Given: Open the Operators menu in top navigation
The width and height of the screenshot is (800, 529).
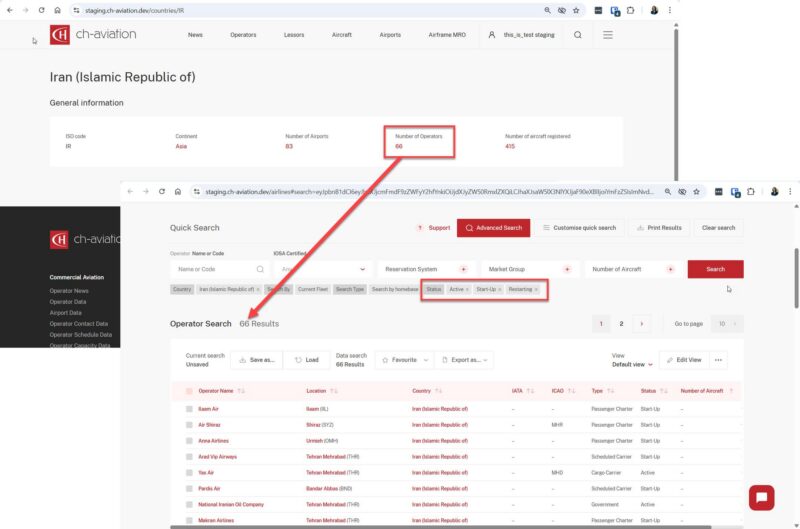Looking at the screenshot, I should point(243,35).
